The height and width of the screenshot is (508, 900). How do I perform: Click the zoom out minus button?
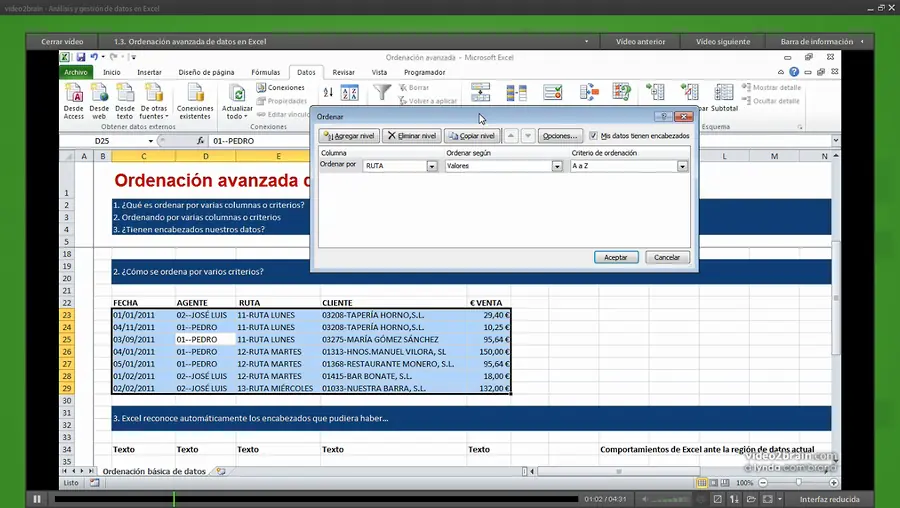(763, 483)
